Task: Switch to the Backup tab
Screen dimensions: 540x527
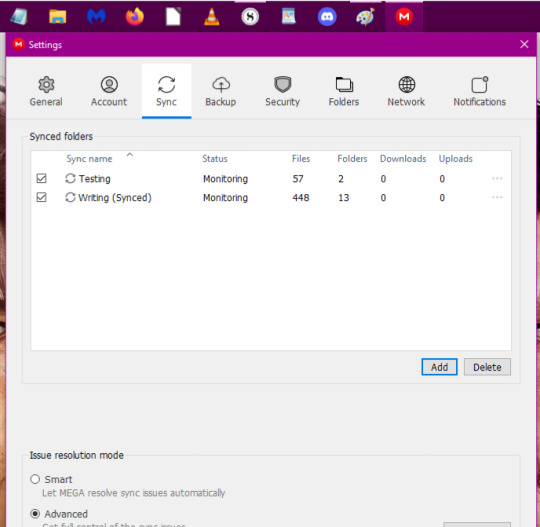Action: pyautogui.click(x=221, y=92)
